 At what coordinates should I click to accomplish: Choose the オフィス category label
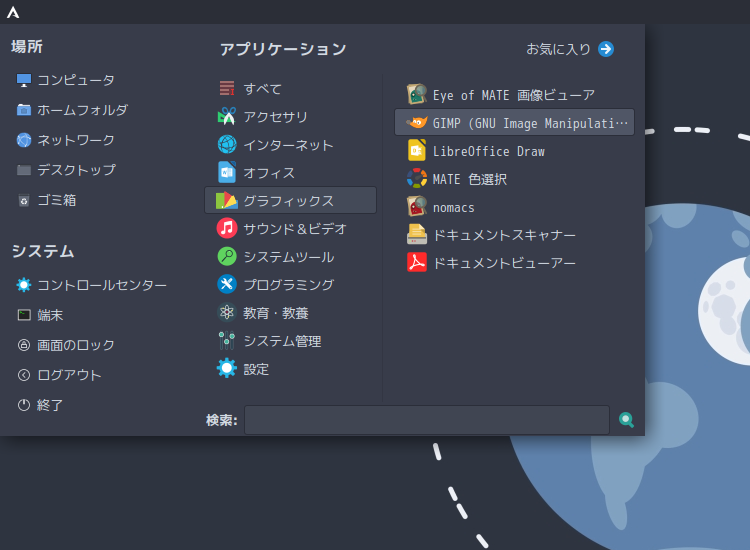pyautogui.click(x=269, y=173)
